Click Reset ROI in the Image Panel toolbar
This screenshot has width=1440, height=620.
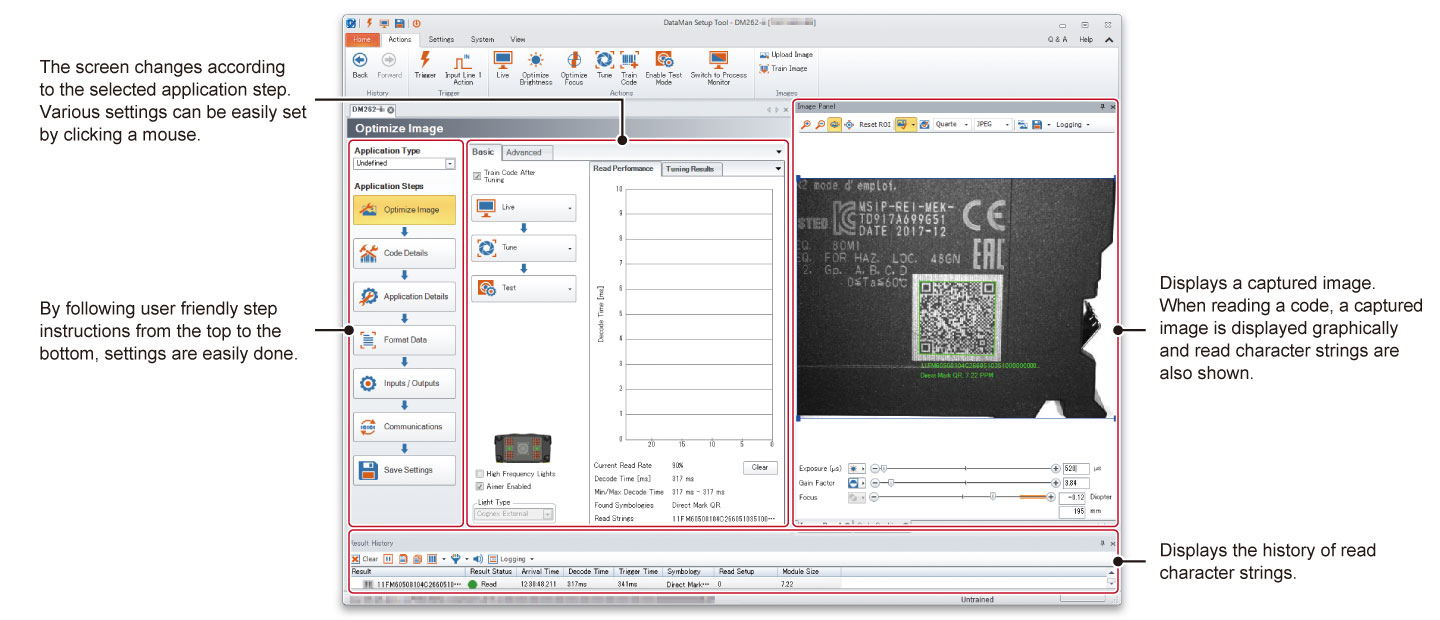876,124
